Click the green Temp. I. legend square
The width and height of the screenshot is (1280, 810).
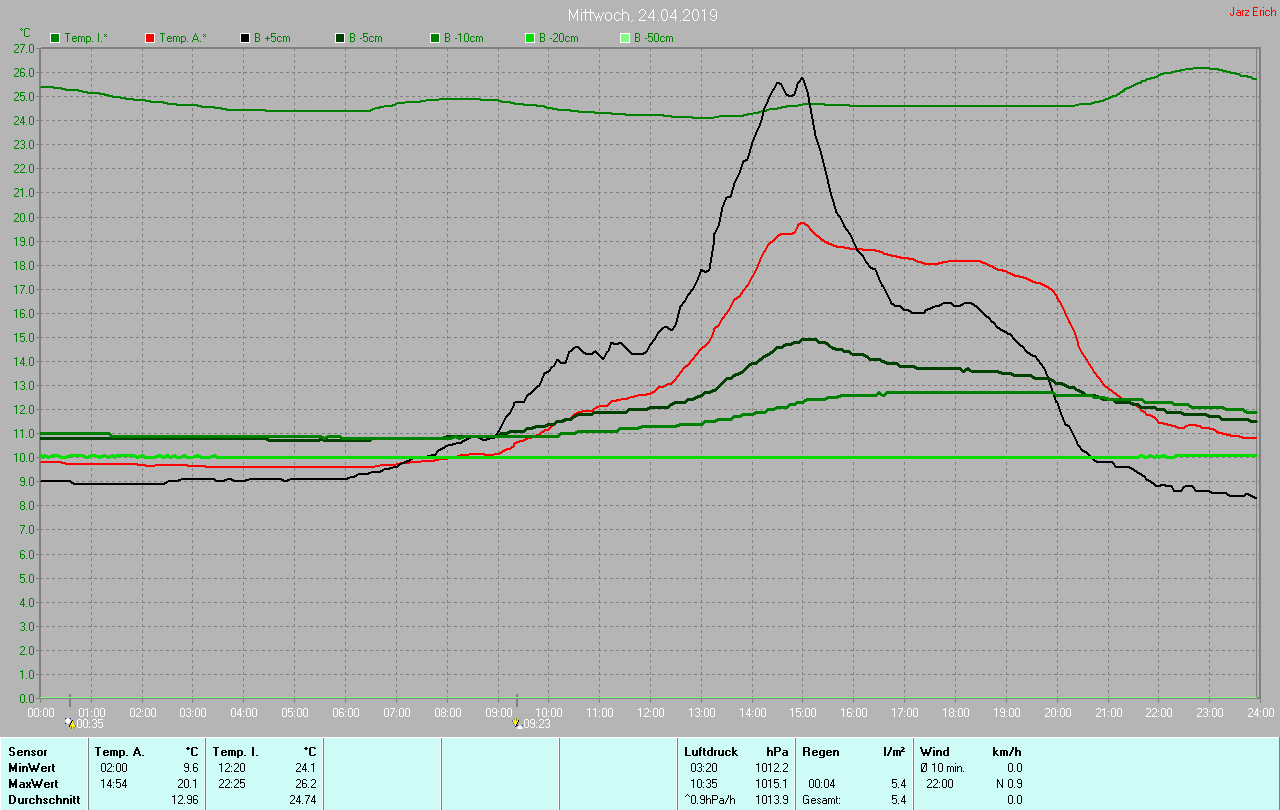point(55,38)
